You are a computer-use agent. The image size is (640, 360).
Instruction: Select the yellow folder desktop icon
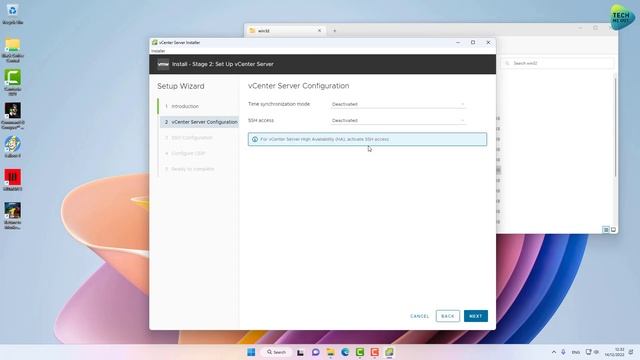13,50
